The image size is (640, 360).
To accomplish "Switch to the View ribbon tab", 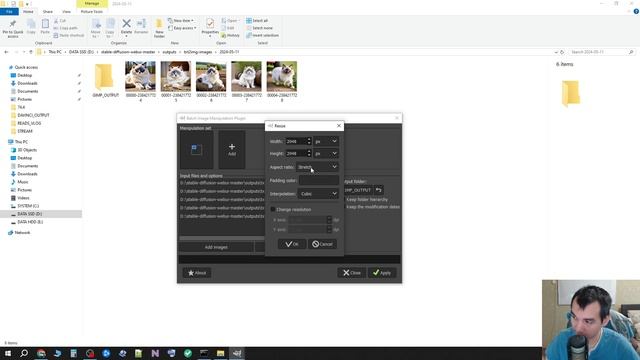I will click(x=66, y=11).
